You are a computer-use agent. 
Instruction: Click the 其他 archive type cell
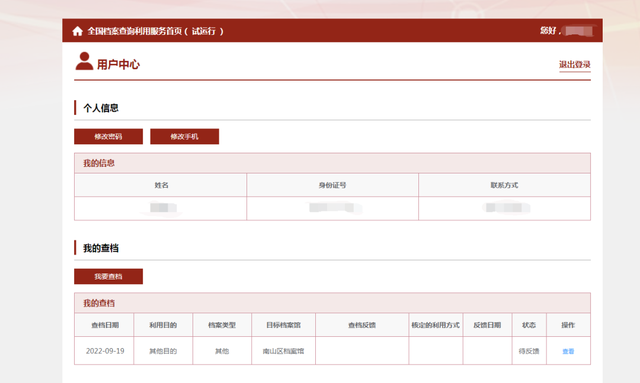pyautogui.click(x=222, y=351)
